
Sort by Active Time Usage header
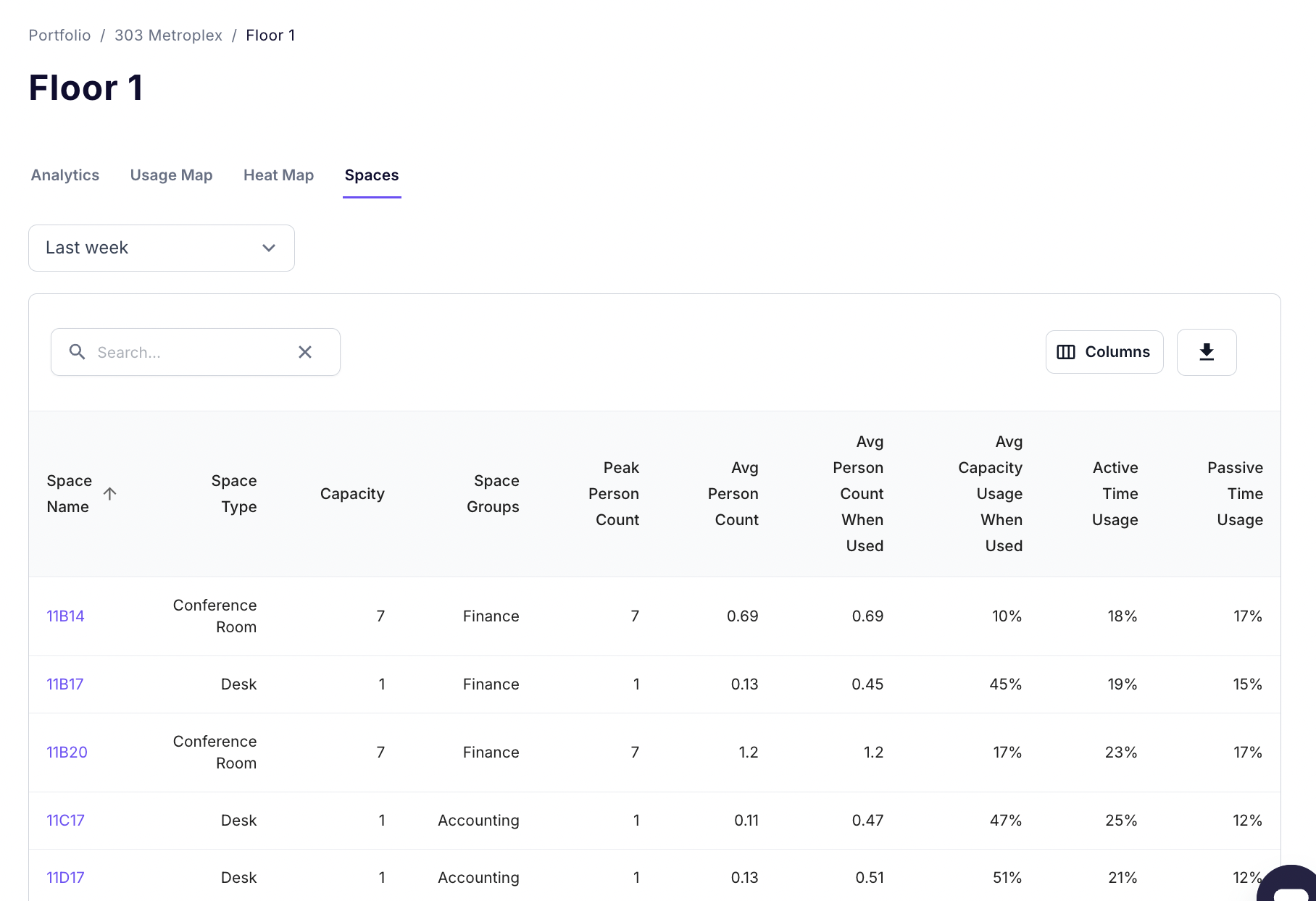pos(1115,494)
